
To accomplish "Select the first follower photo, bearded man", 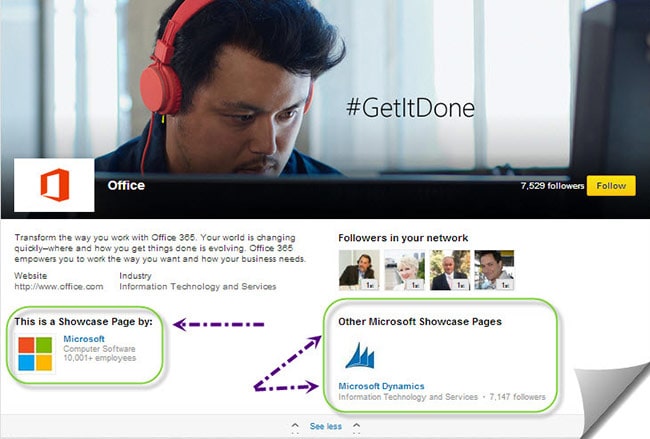I will point(359,270).
